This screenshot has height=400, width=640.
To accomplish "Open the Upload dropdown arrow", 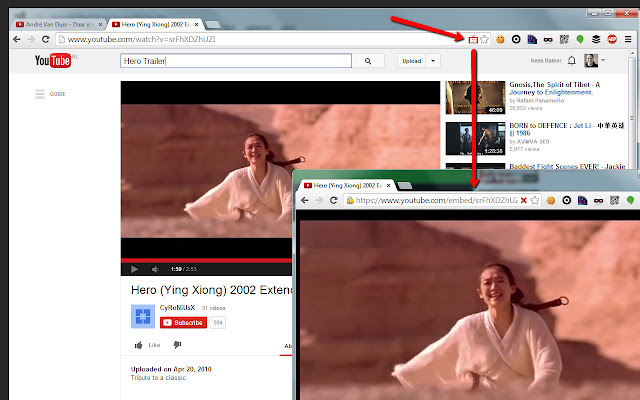I will 433,61.
